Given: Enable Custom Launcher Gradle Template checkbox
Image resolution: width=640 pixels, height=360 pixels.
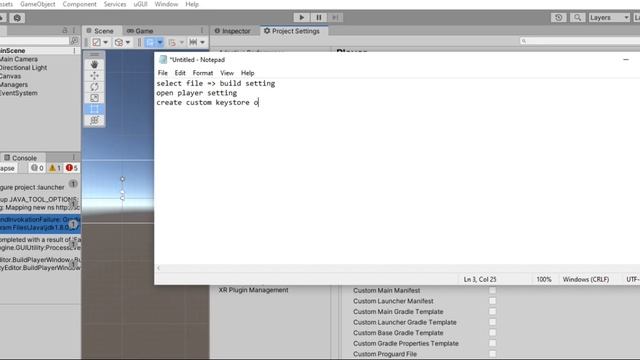Looking at the screenshot, I should 493,322.
